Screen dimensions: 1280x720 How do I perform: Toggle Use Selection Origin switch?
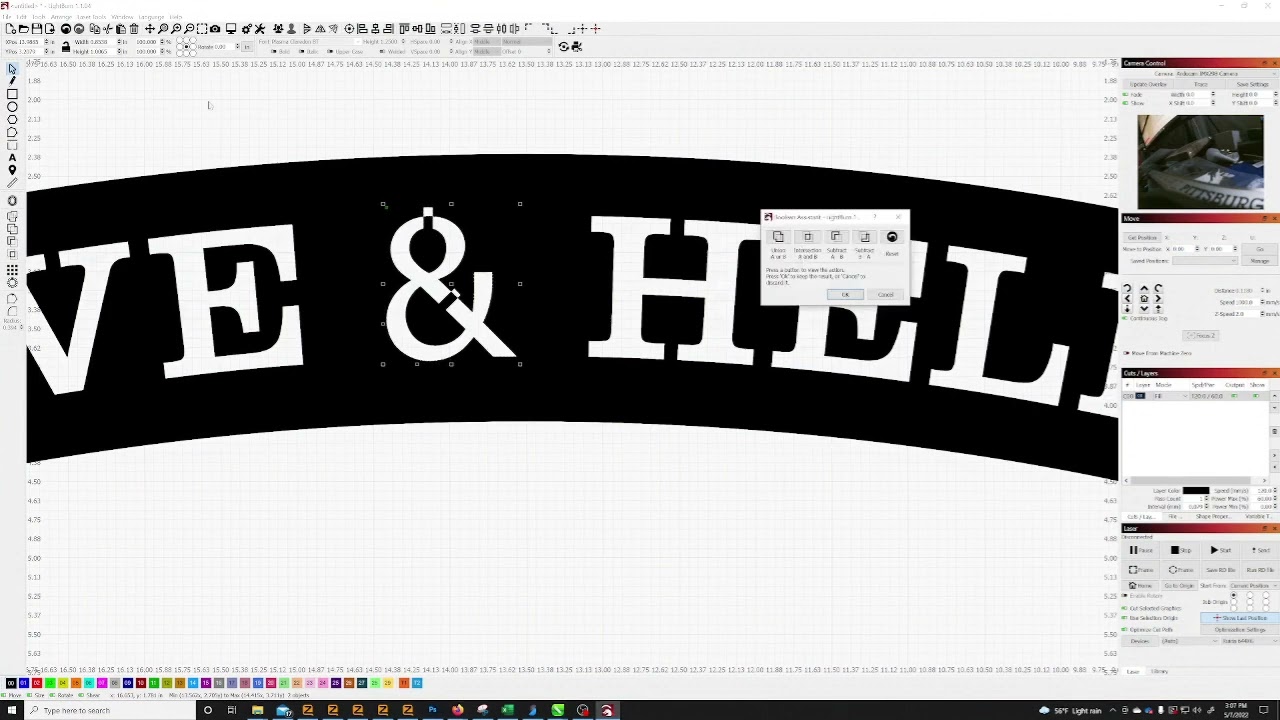[x=1126, y=618]
